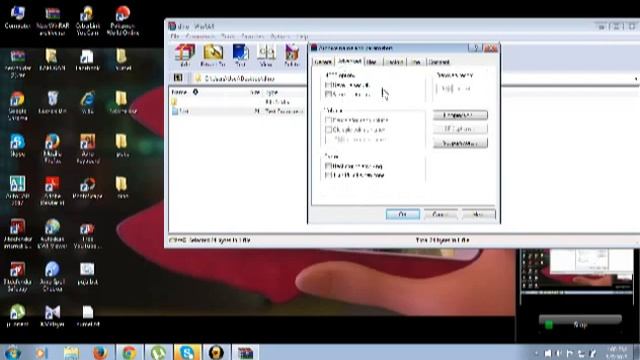Switch to the Time tab
The height and width of the screenshot is (360, 640).
point(416,62)
